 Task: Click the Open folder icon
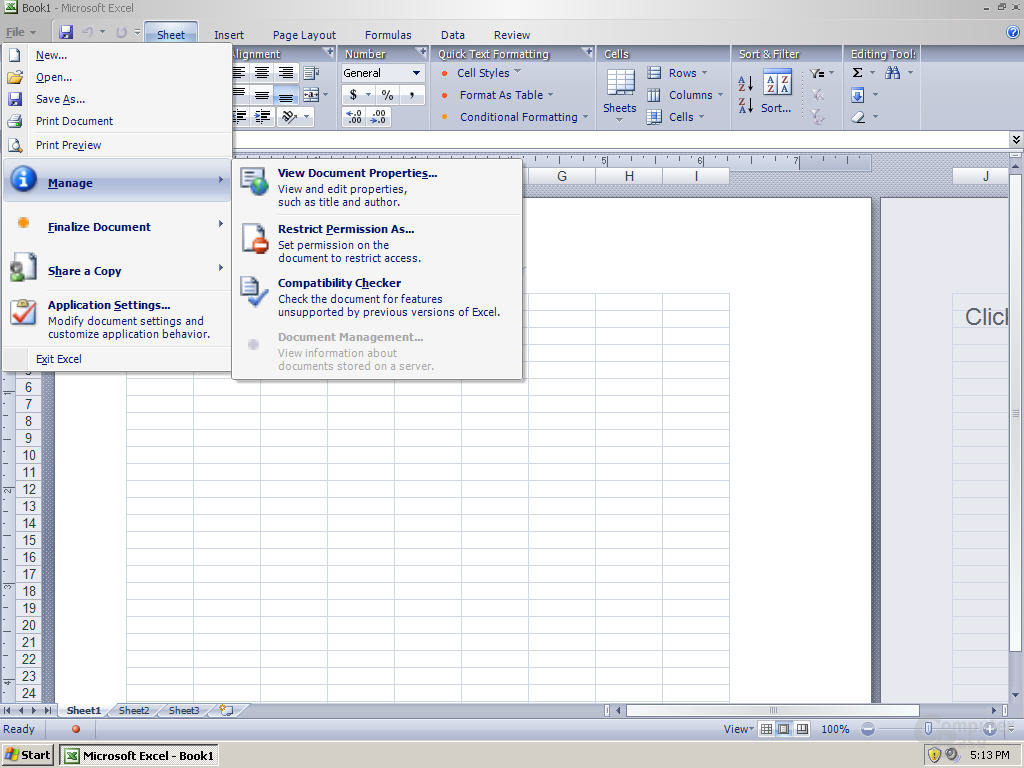click(x=14, y=77)
